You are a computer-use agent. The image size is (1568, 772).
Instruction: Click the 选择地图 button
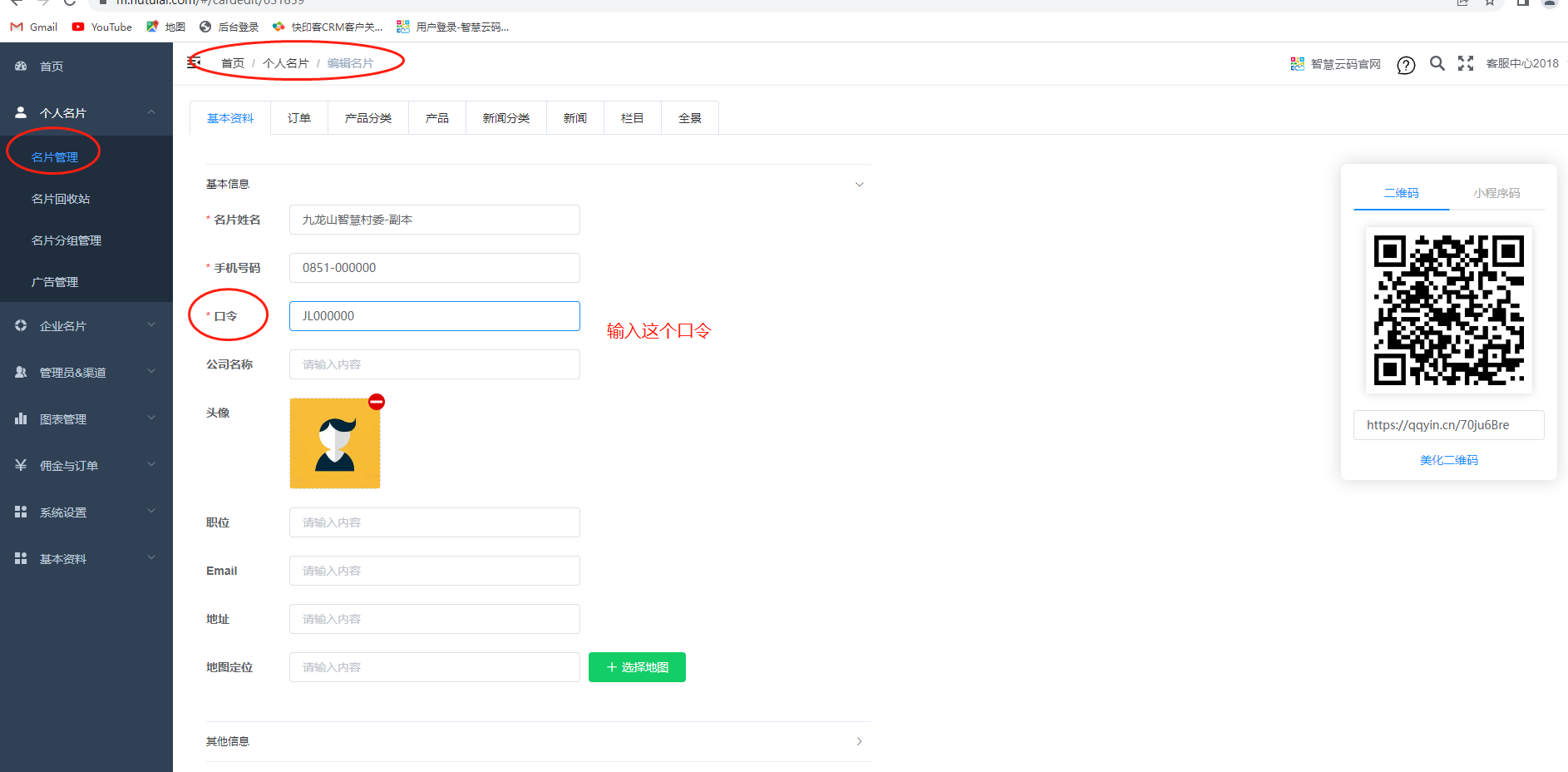coord(637,667)
